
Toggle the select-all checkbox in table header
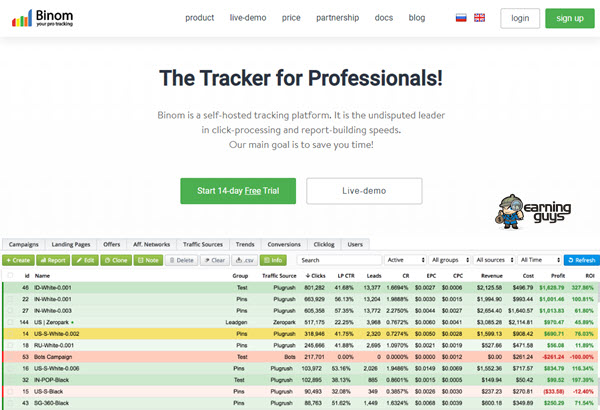coord(9,274)
